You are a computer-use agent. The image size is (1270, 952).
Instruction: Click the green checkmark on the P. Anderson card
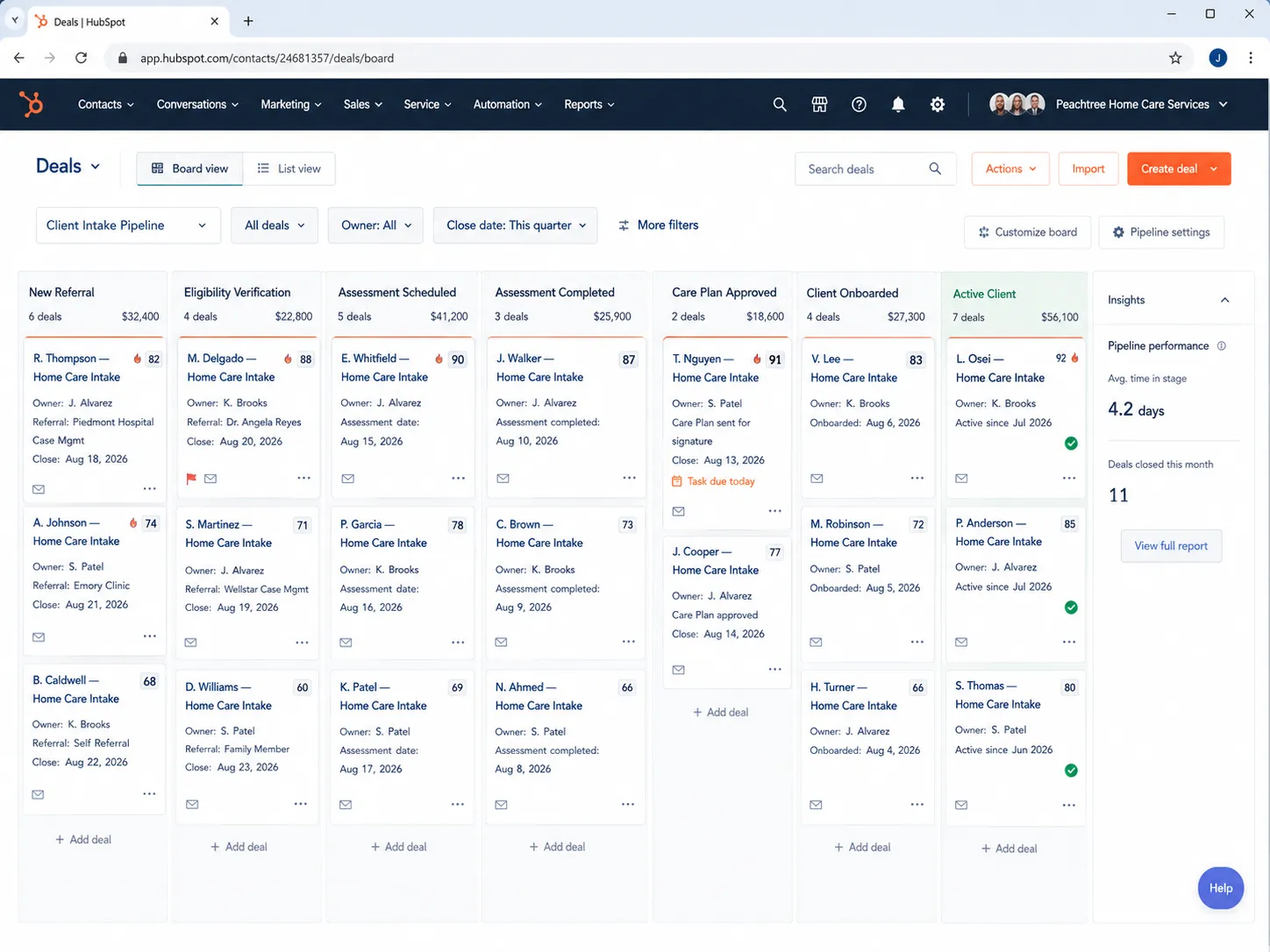1071,607
